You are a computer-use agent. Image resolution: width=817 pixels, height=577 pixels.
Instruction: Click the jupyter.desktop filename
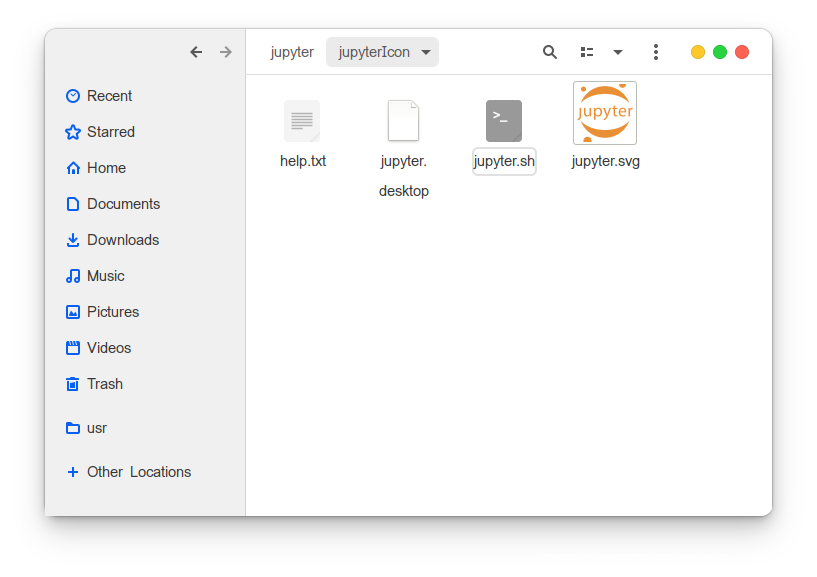coord(404,176)
